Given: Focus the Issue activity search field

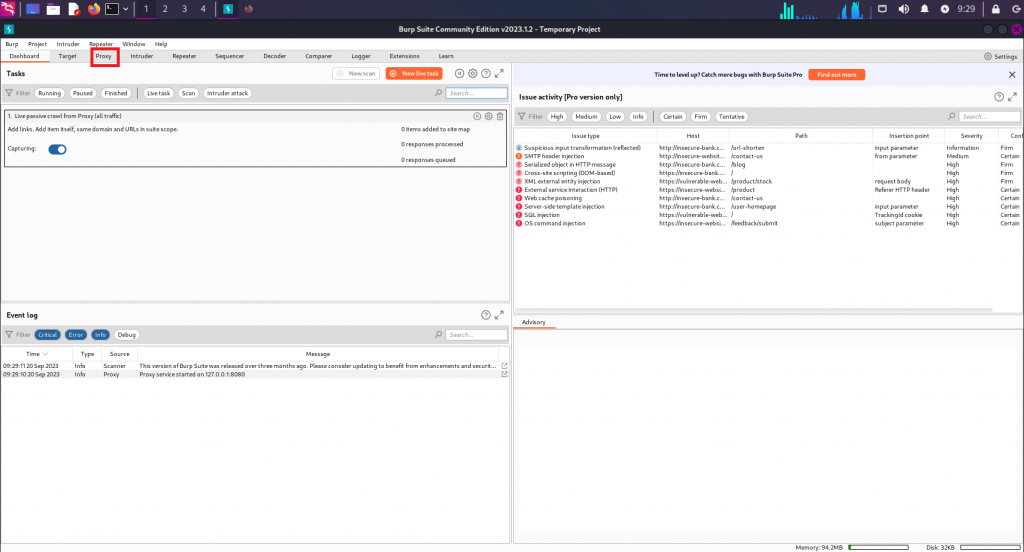Looking at the screenshot, I should 989,116.
